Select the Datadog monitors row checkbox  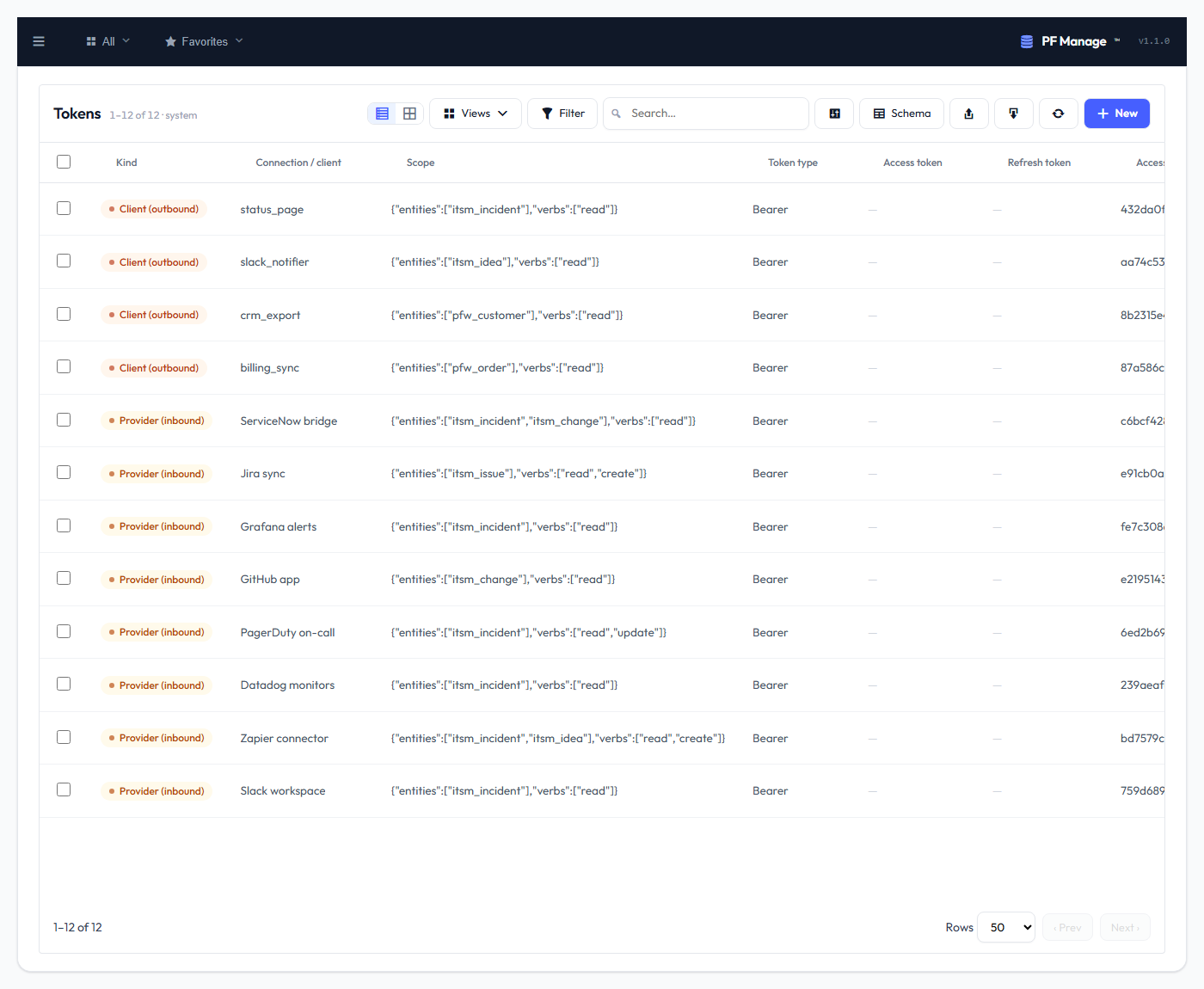64,684
